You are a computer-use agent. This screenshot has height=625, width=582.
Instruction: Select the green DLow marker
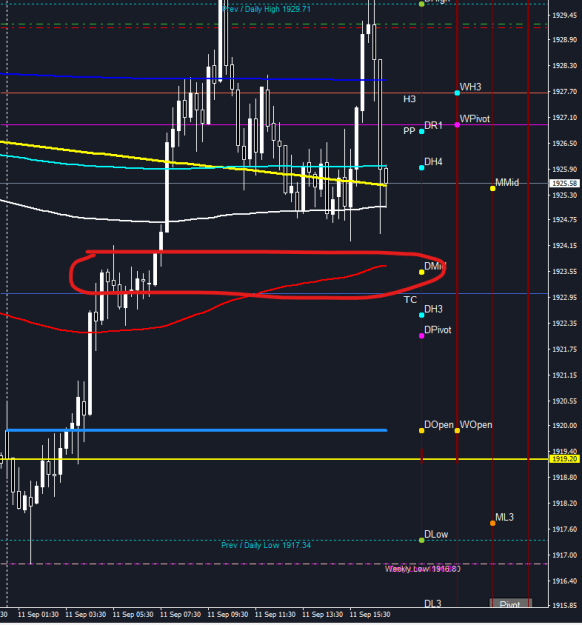(x=422, y=540)
